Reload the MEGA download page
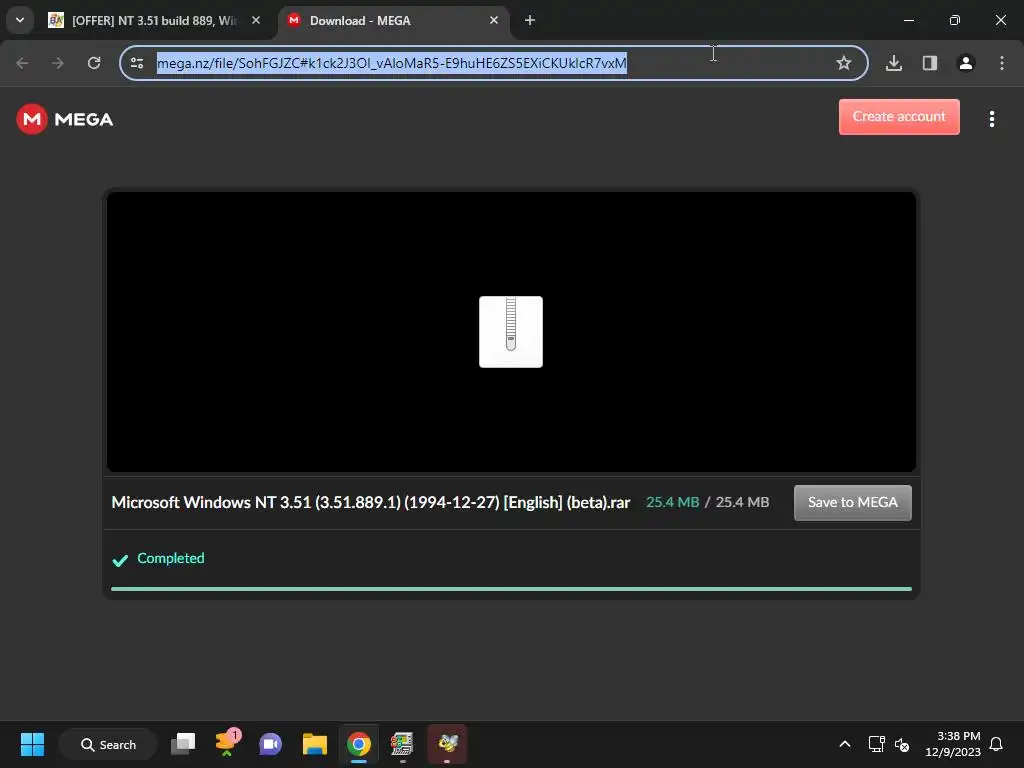This screenshot has width=1024, height=768. coord(94,63)
